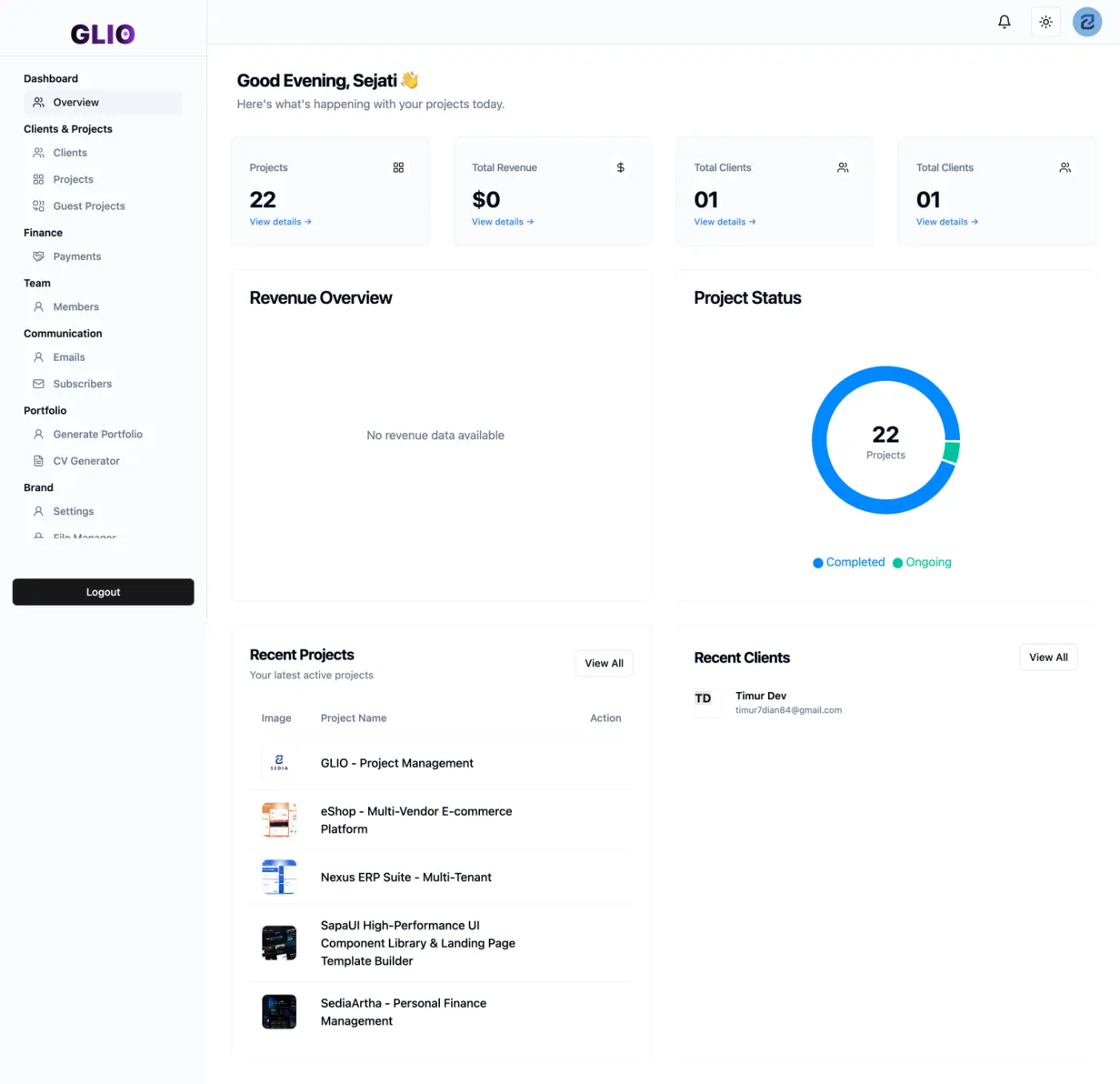The width and height of the screenshot is (1120, 1084).
Task: Click the CV Generator document icon
Action: coord(38,461)
